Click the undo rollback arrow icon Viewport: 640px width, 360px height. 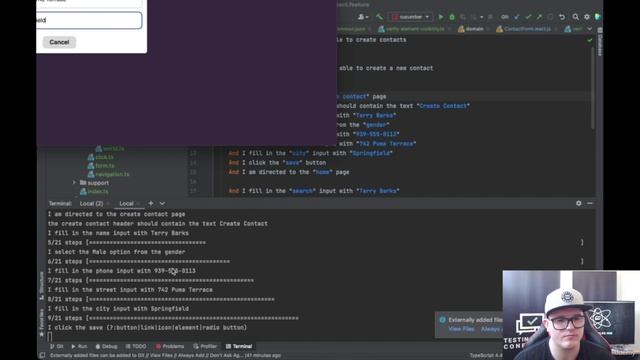562,17
